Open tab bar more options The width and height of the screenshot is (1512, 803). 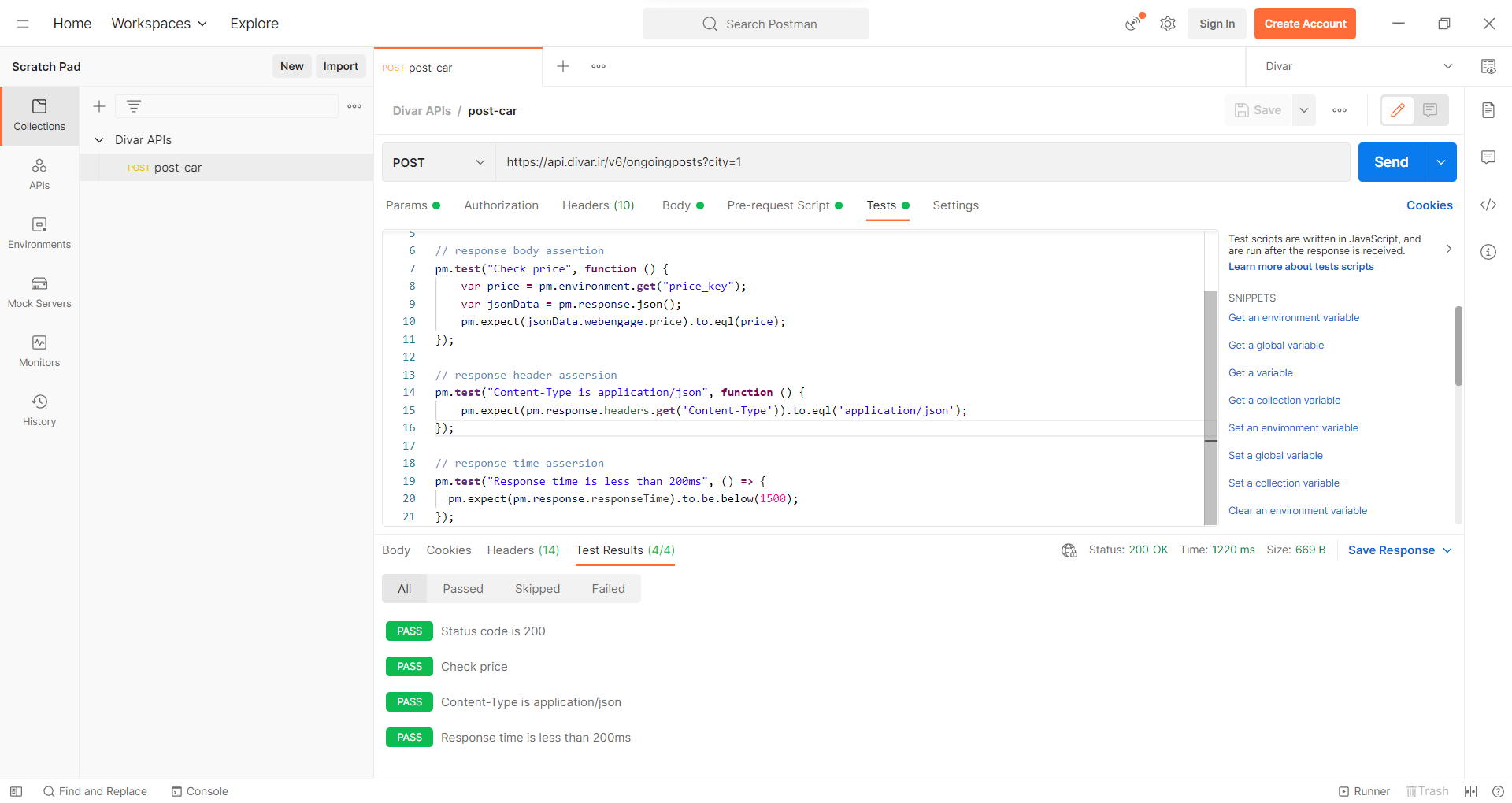point(598,66)
